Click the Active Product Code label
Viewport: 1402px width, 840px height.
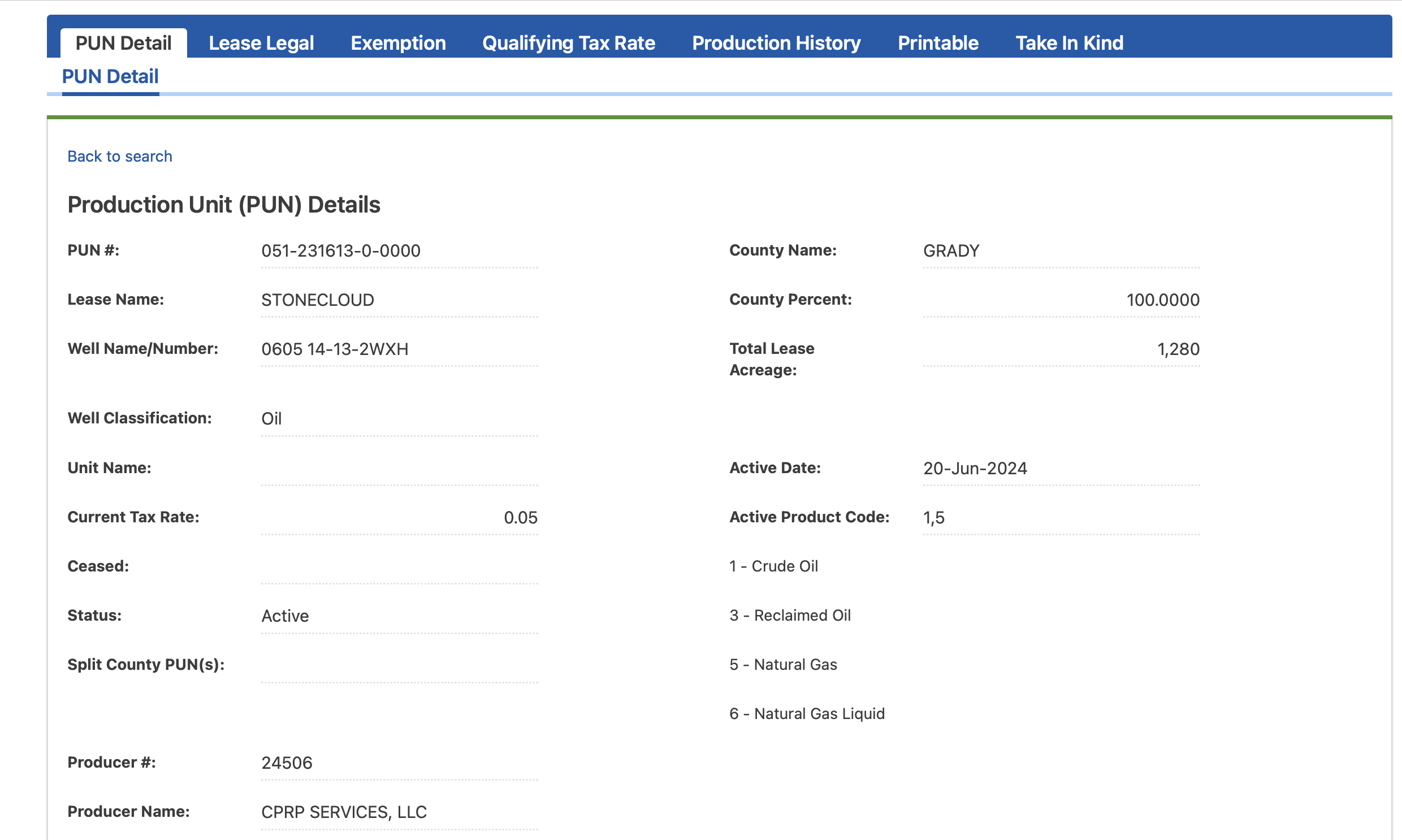809,517
